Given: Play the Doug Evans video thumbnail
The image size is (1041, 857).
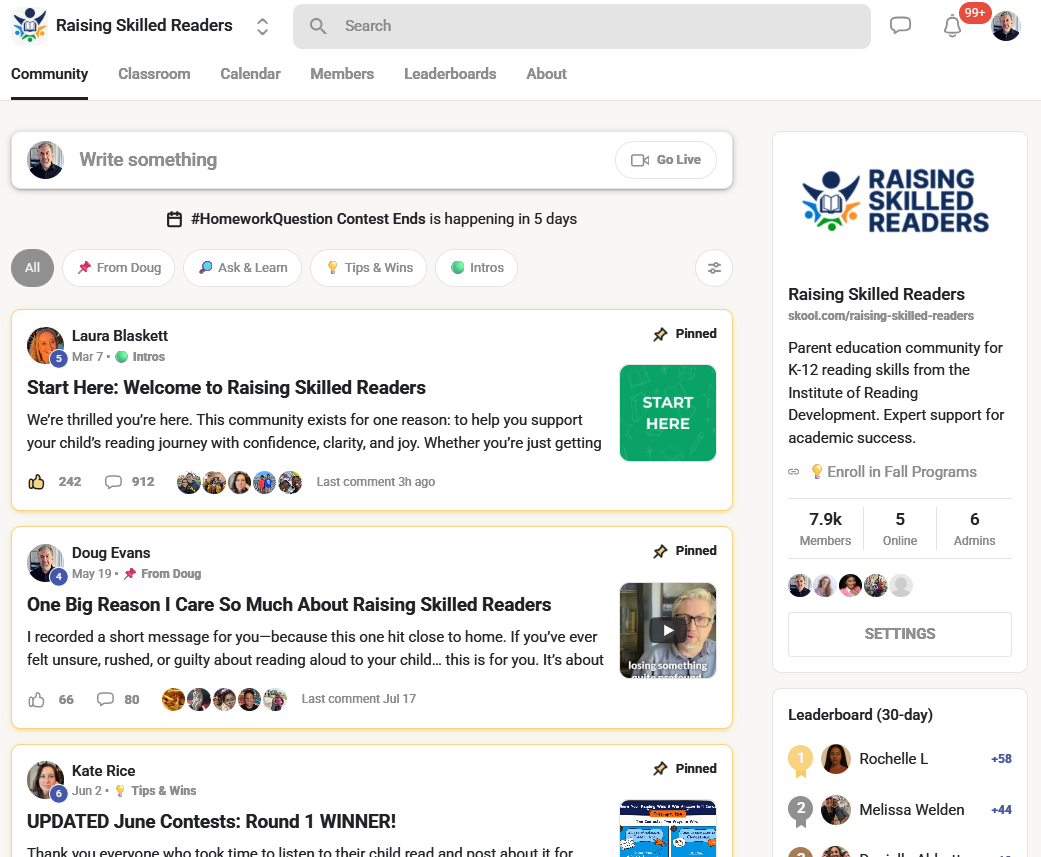Looking at the screenshot, I should point(668,630).
